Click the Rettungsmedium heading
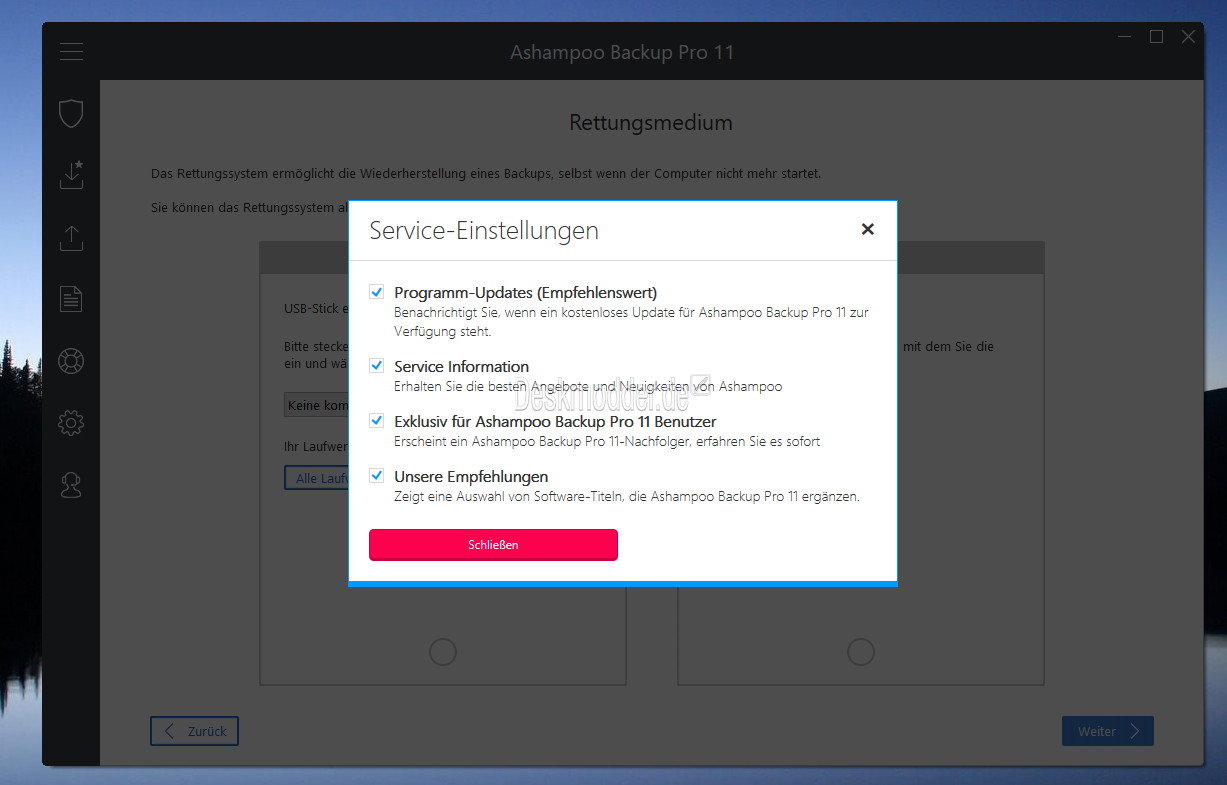The image size is (1227, 785). pyautogui.click(x=651, y=123)
